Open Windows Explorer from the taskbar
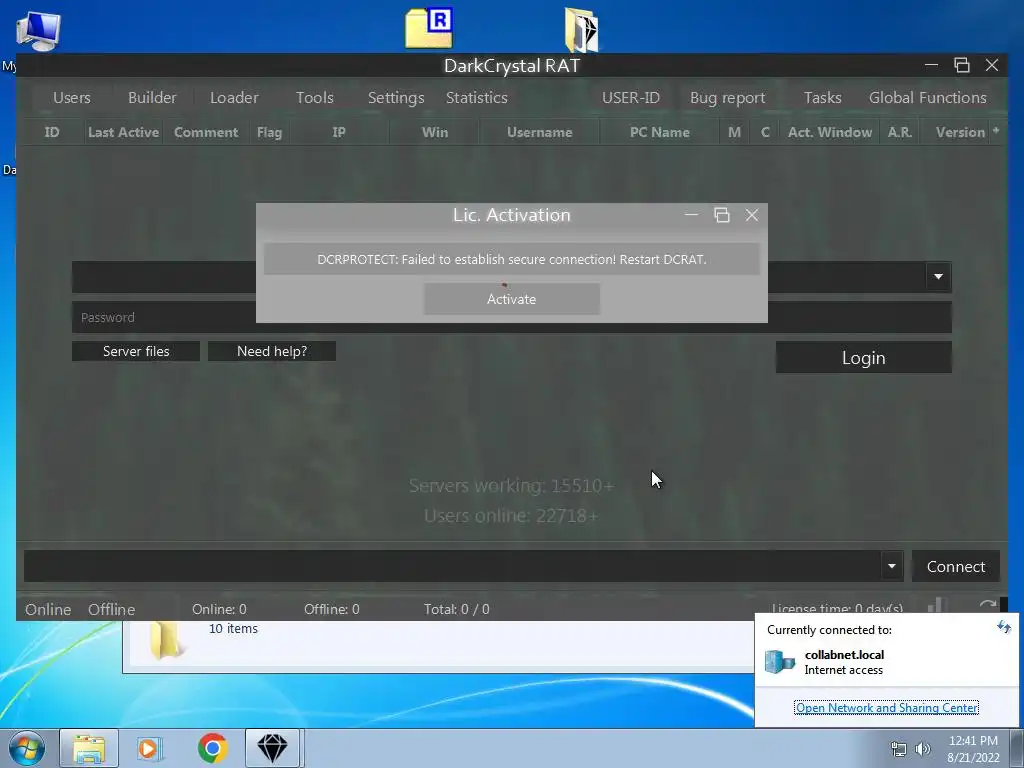This screenshot has width=1024, height=768. click(x=89, y=748)
